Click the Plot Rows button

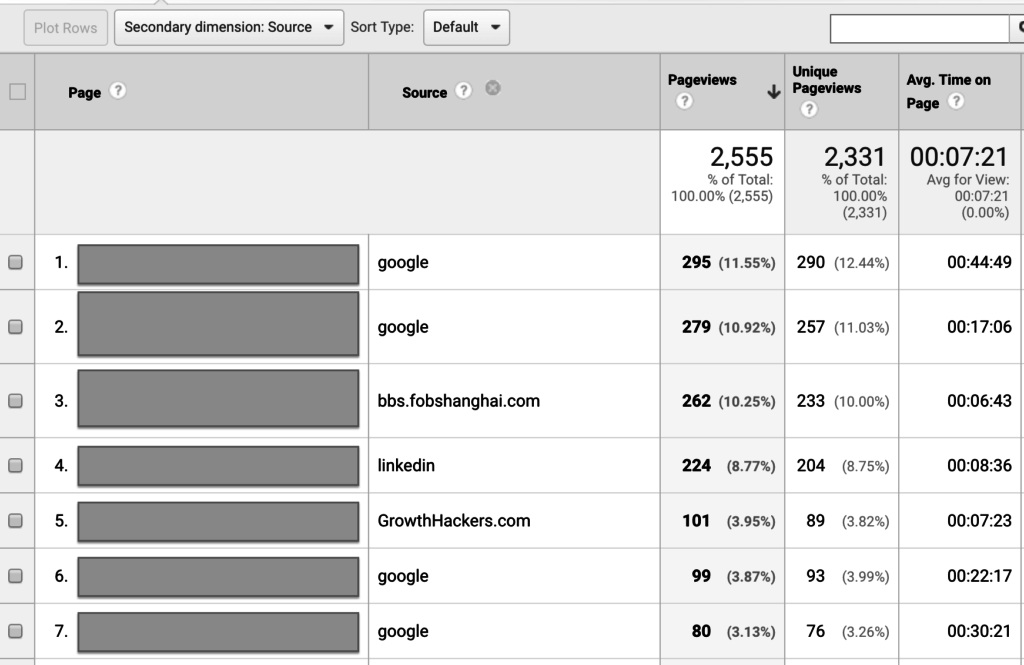65,28
